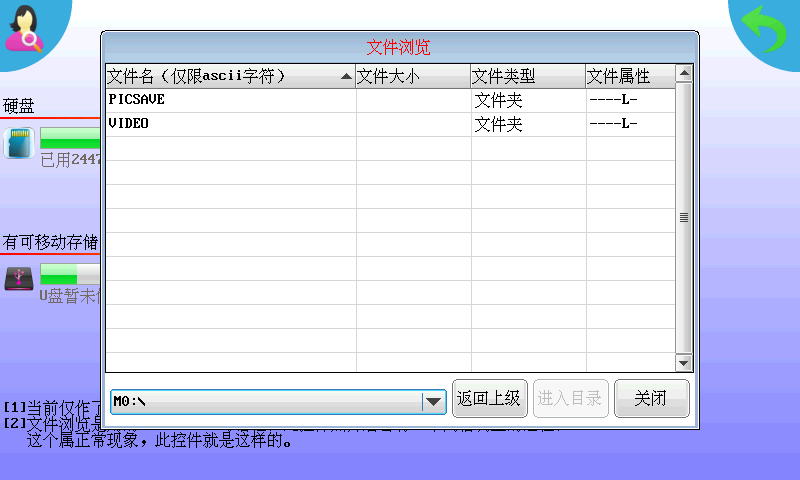
Task: Open the M0:\ path dropdown arrow
Action: point(434,402)
